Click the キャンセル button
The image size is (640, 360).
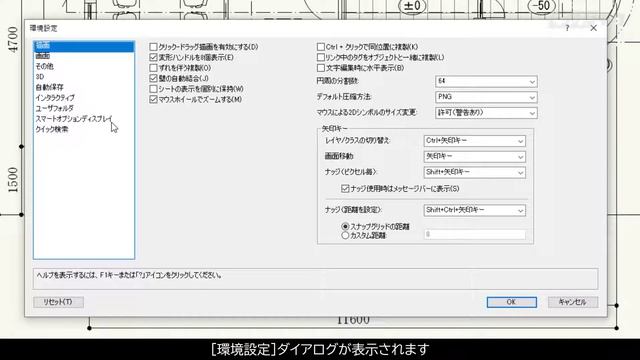[x=573, y=302]
